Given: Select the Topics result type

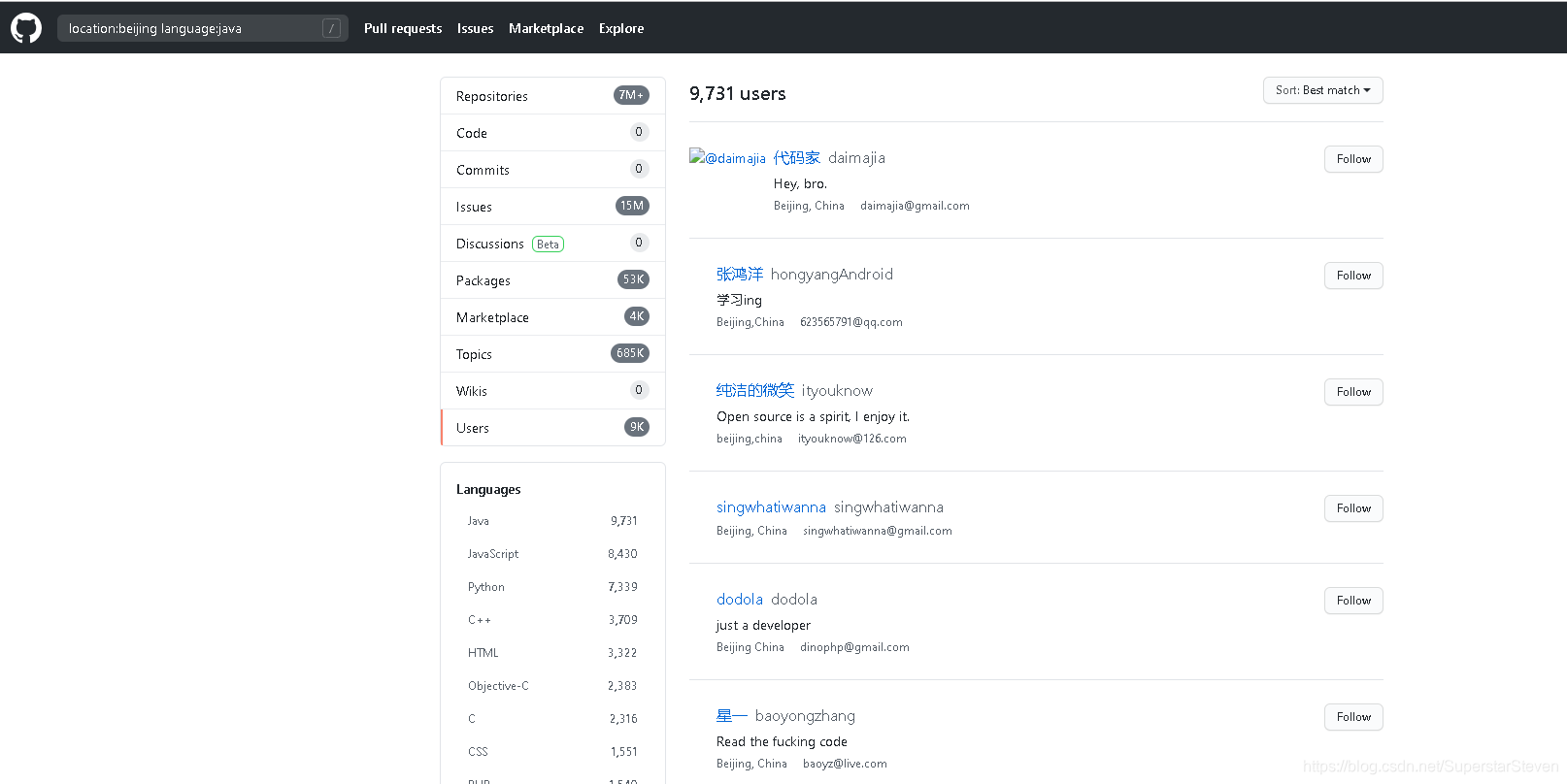Looking at the screenshot, I should (x=552, y=354).
